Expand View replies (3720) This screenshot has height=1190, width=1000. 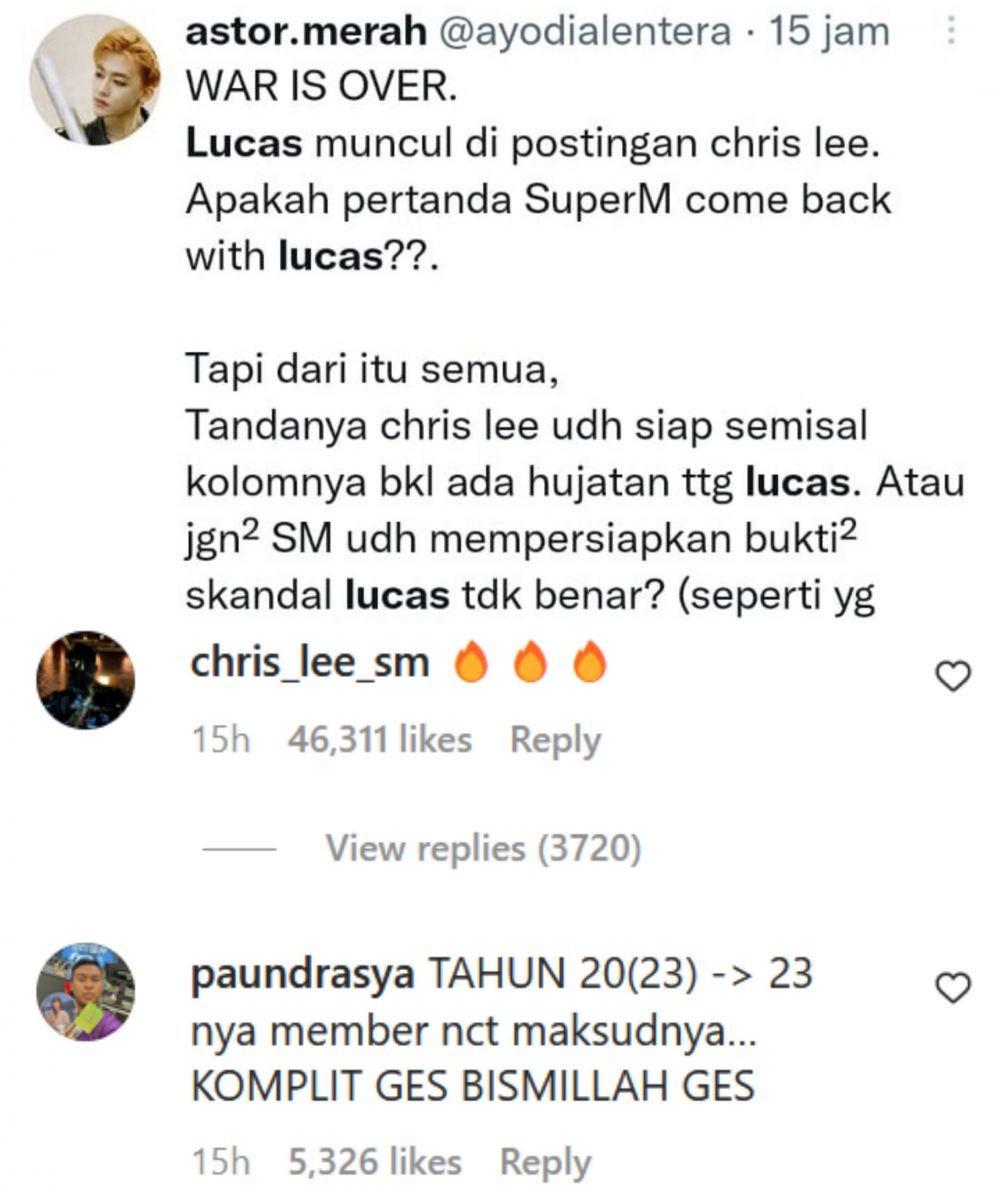(x=483, y=848)
